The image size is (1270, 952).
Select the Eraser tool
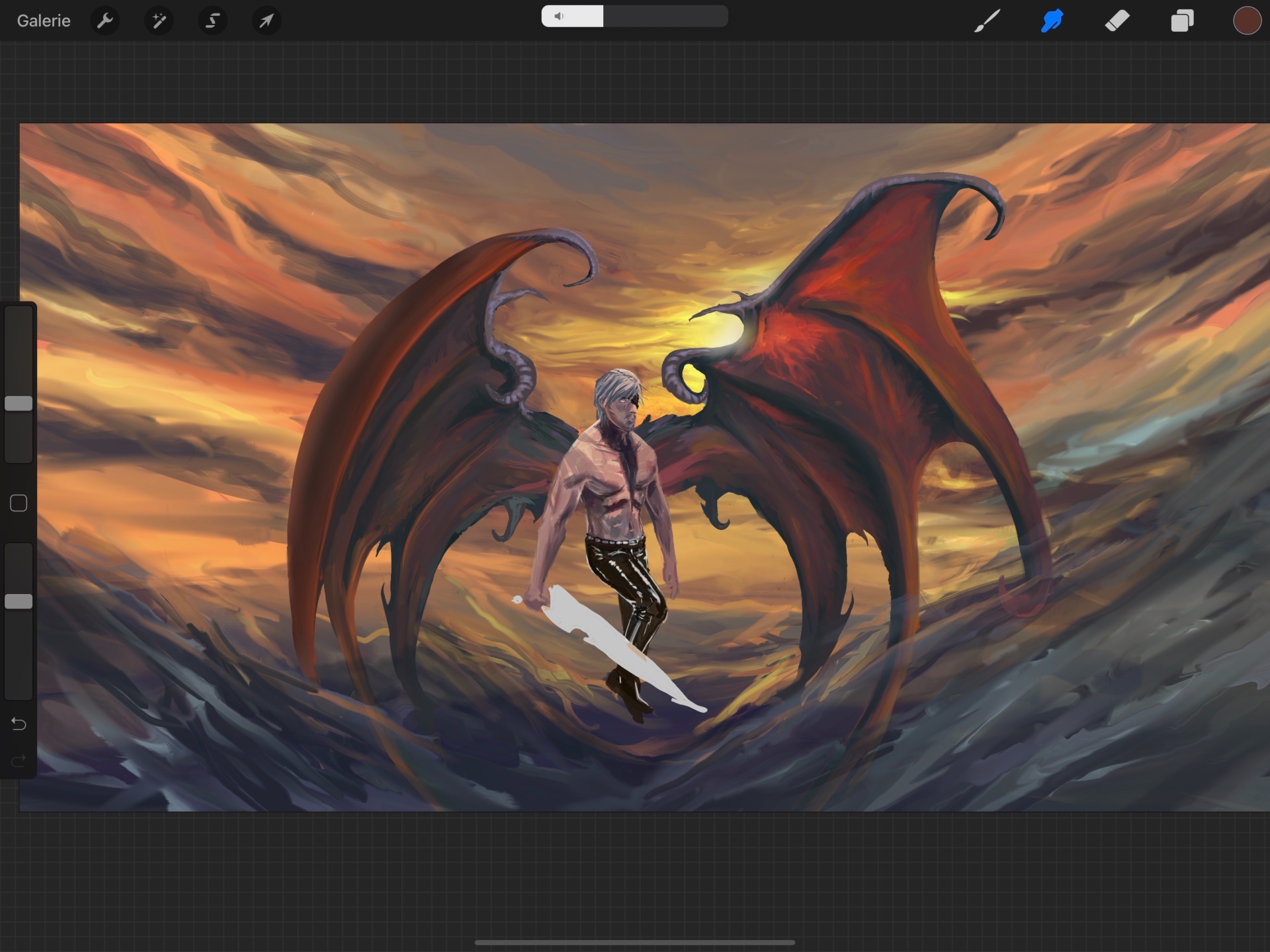1117,21
